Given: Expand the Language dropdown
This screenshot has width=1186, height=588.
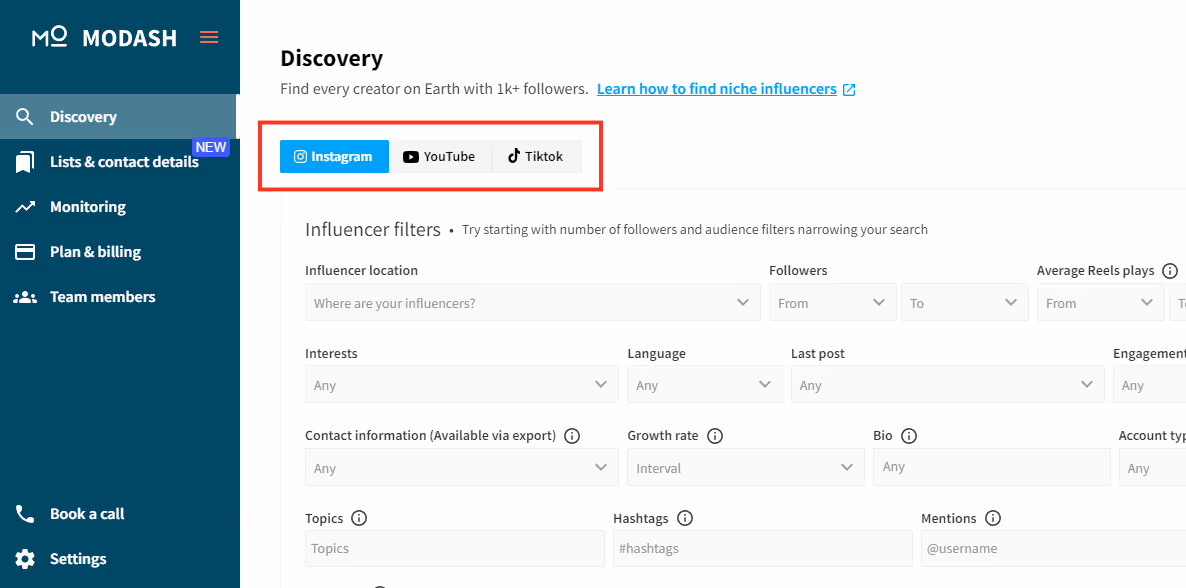Looking at the screenshot, I should tap(705, 384).
